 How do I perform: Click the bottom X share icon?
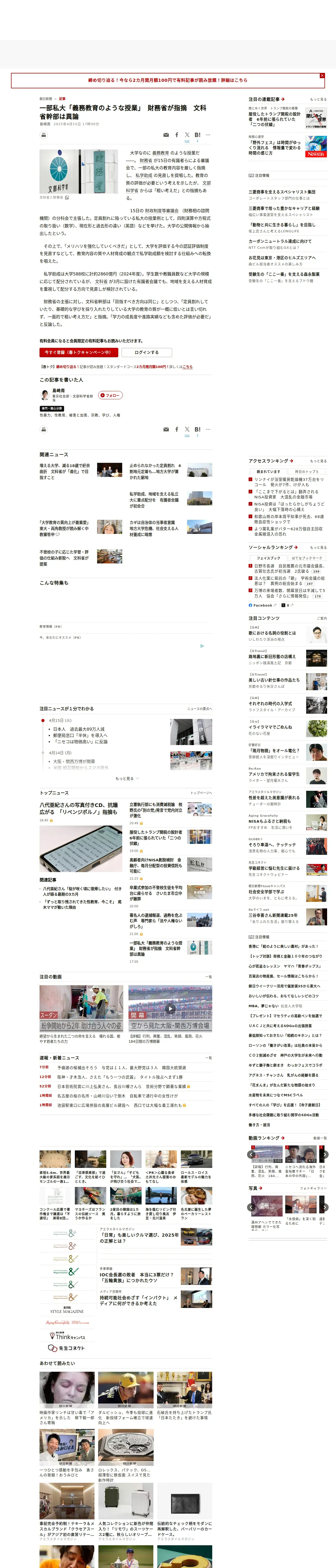point(187,429)
